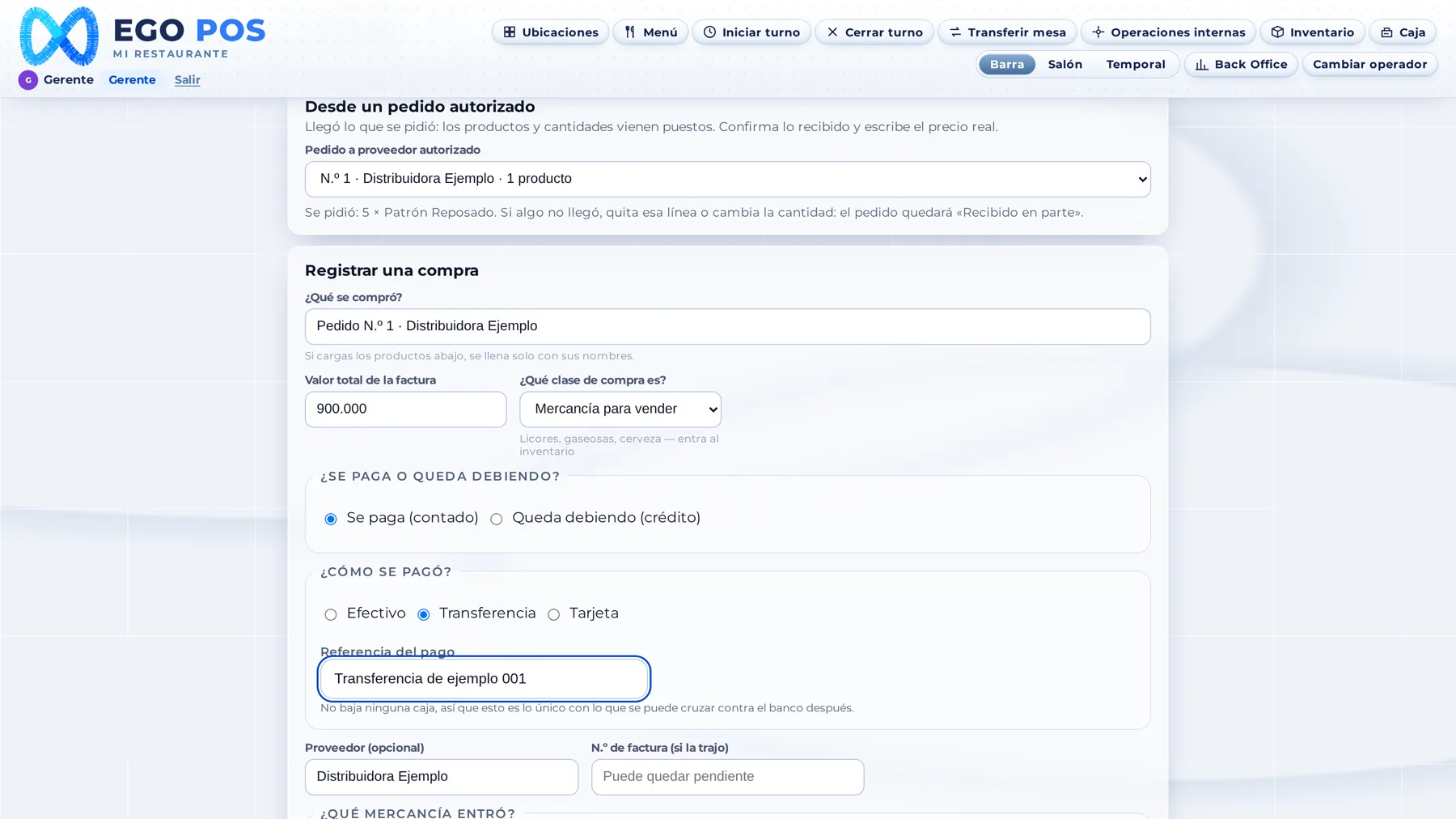Open the Mercancía para vender dropdown
The width and height of the screenshot is (1456, 819).
click(x=620, y=409)
